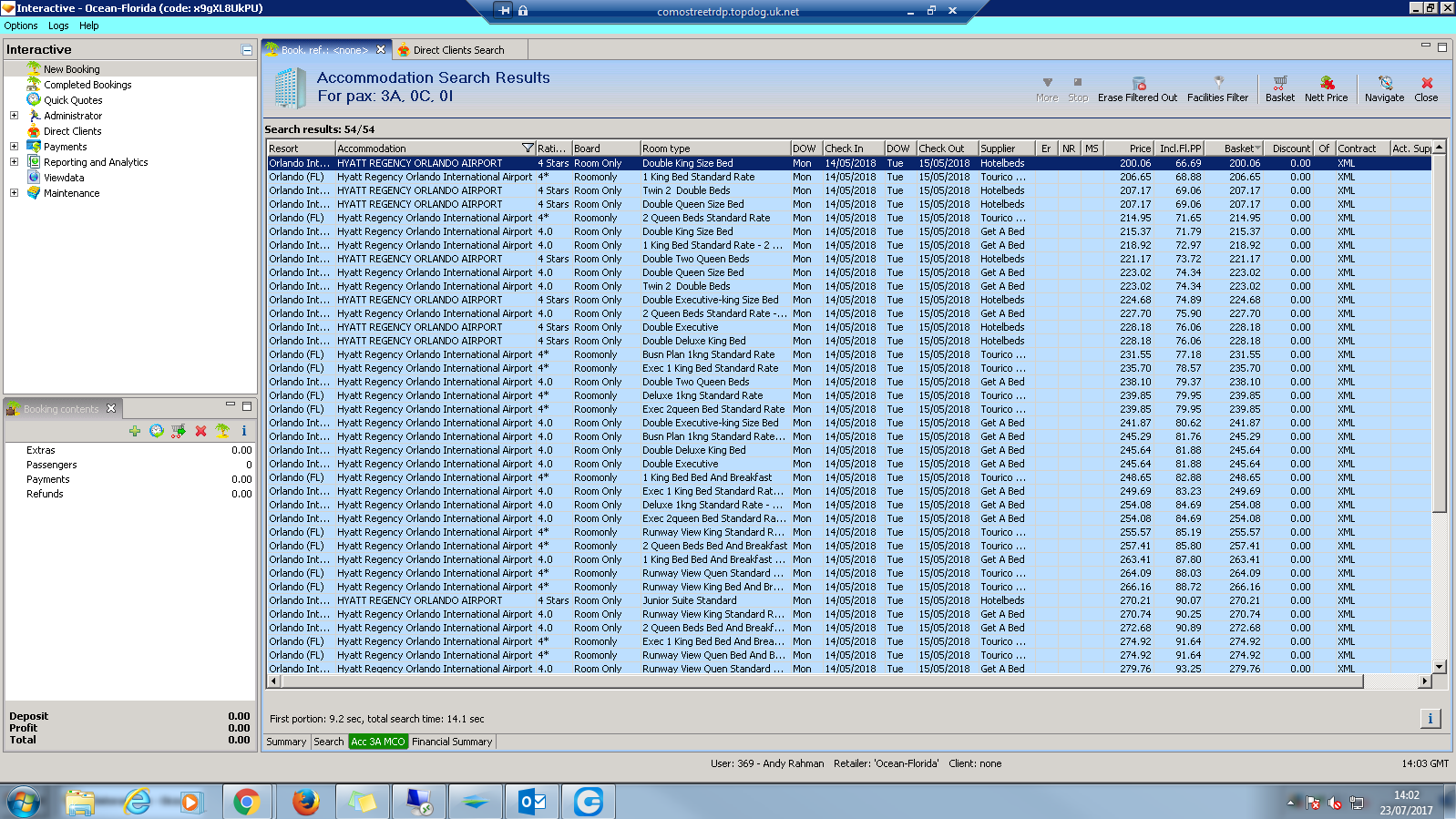Expand Reporting and Analytics tree node
This screenshot has width=1456, height=819.
click(14, 162)
